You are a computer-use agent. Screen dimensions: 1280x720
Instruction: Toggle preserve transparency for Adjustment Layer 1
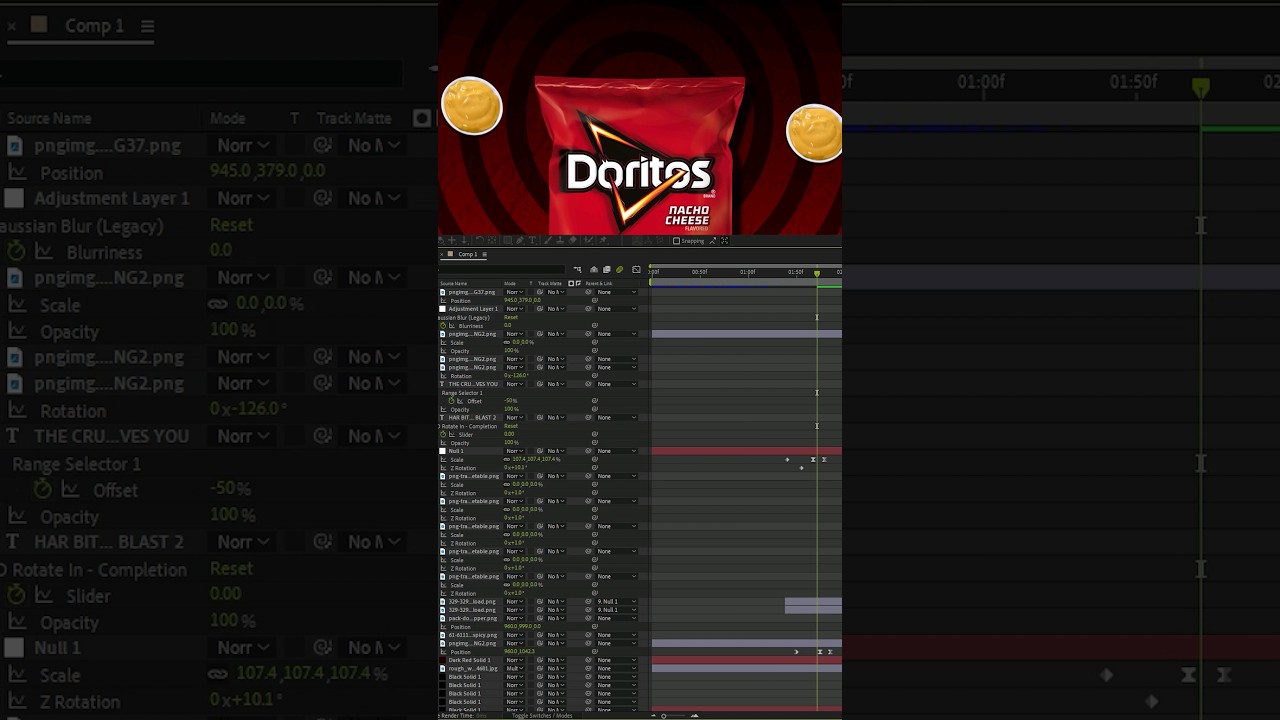(531, 309)
